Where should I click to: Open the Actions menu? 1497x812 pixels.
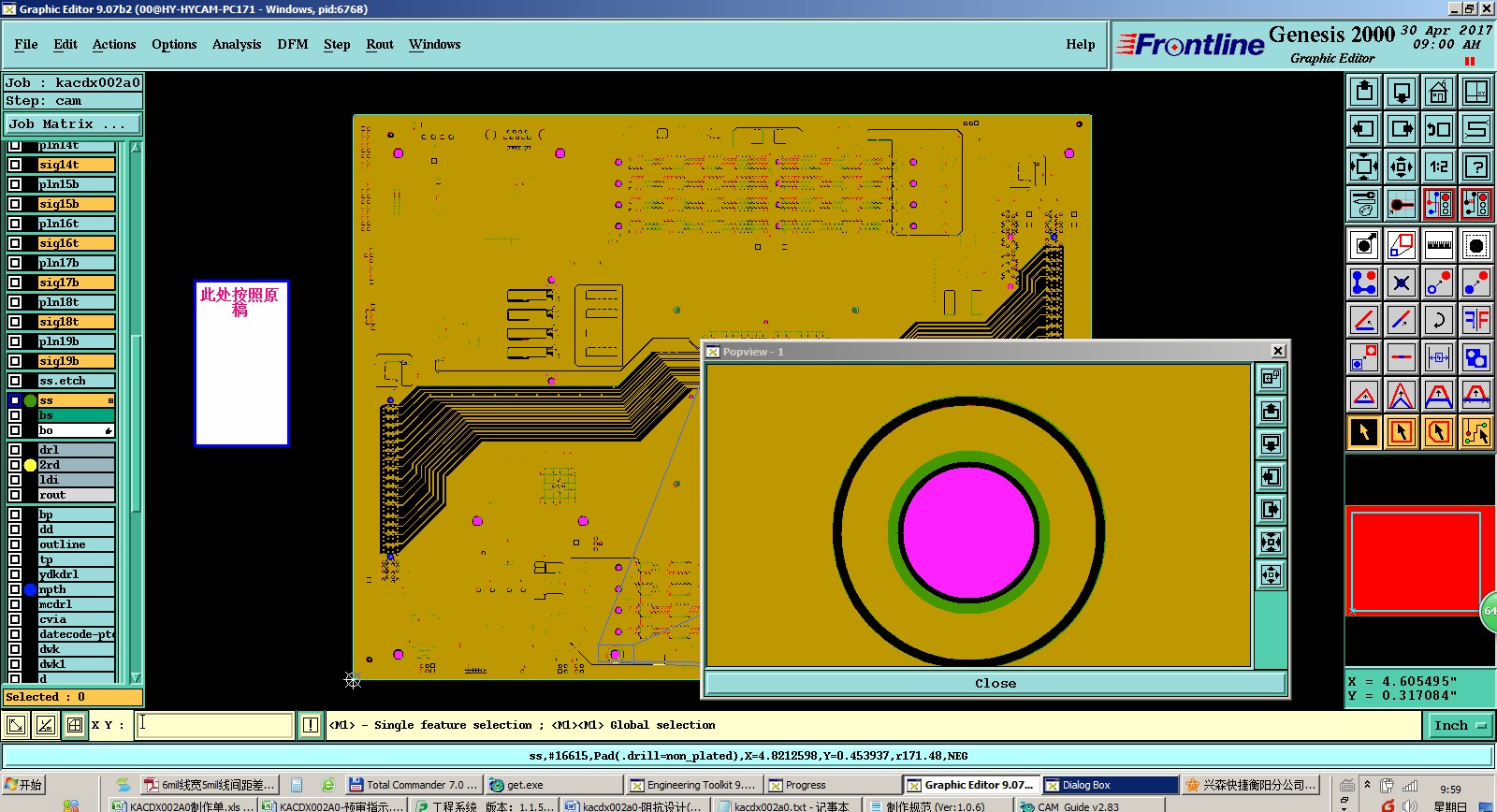click(x=114, y=44)
